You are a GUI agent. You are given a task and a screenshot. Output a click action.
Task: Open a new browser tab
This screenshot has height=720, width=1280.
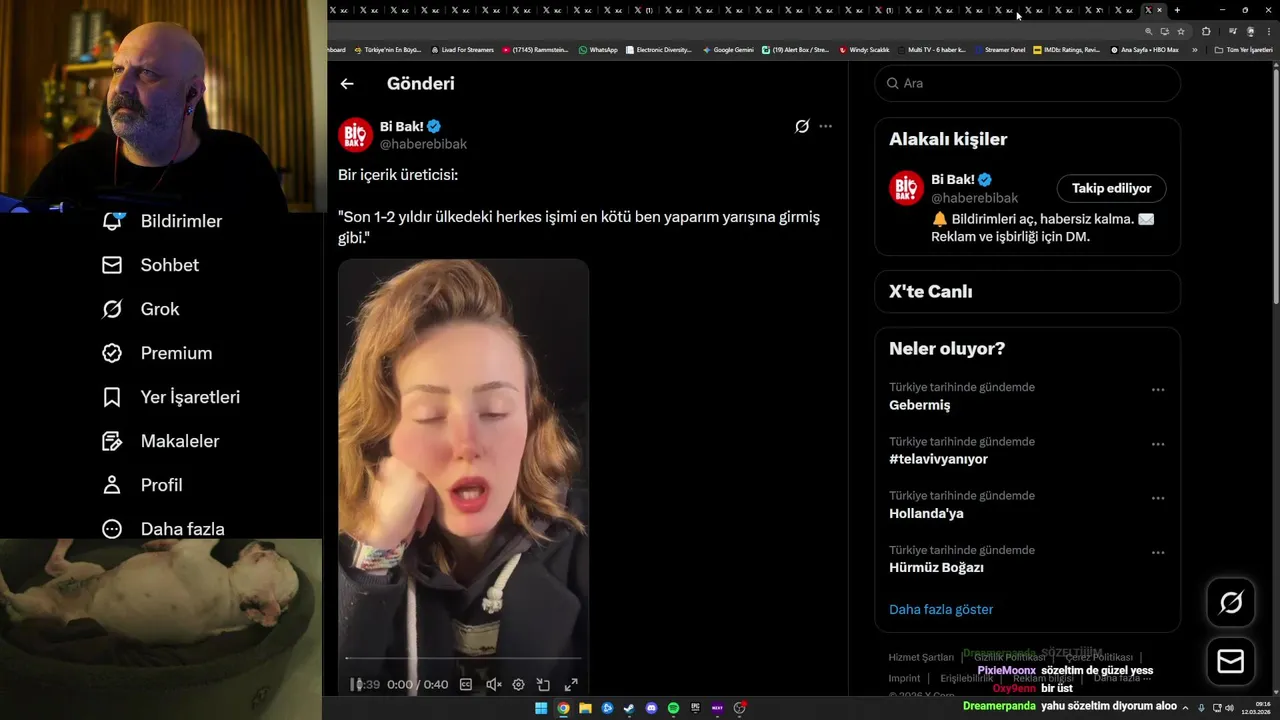pos(1177,10)
